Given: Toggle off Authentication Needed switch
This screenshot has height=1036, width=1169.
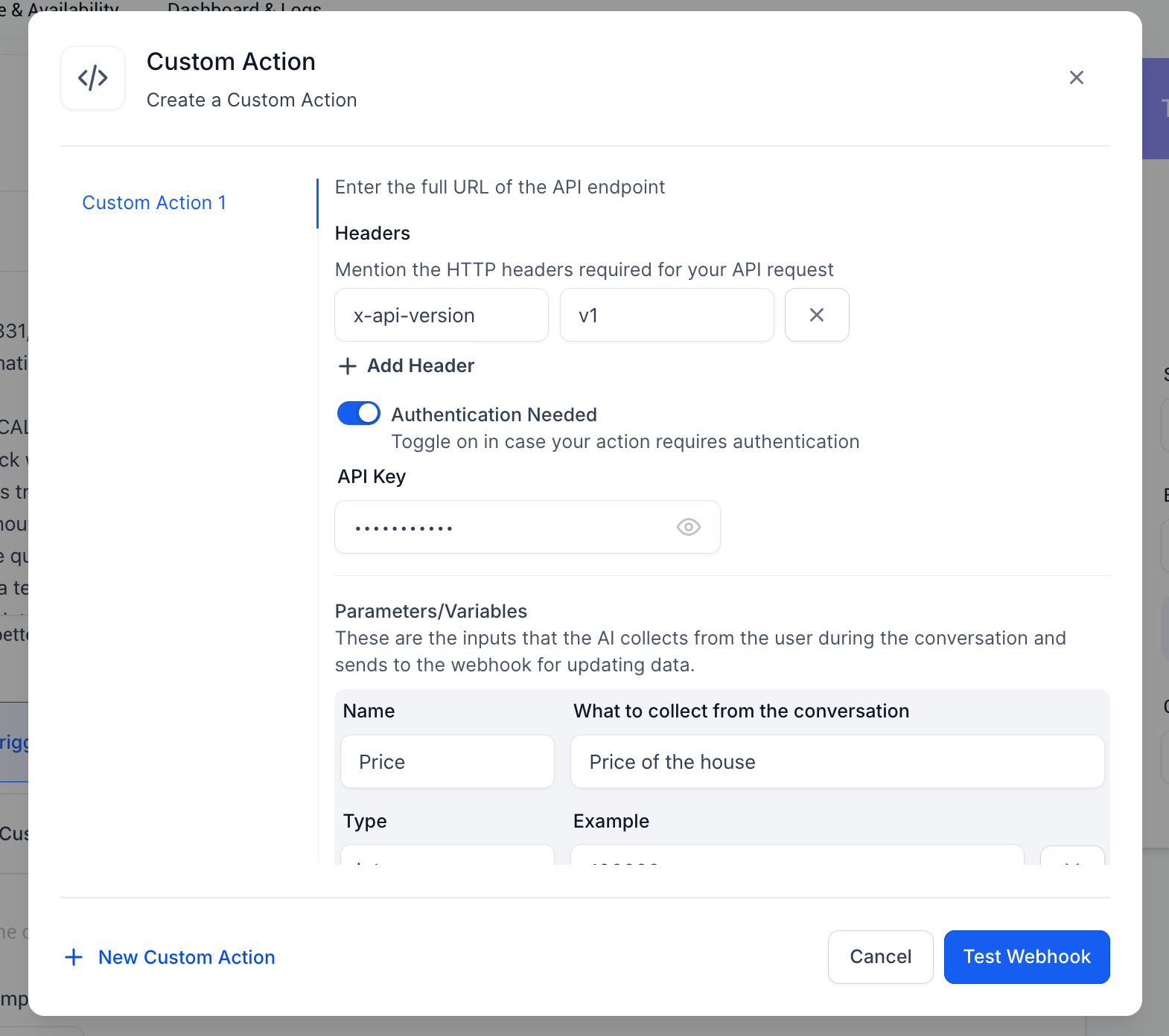Looking at the screenshot, I should pos(359,413).
